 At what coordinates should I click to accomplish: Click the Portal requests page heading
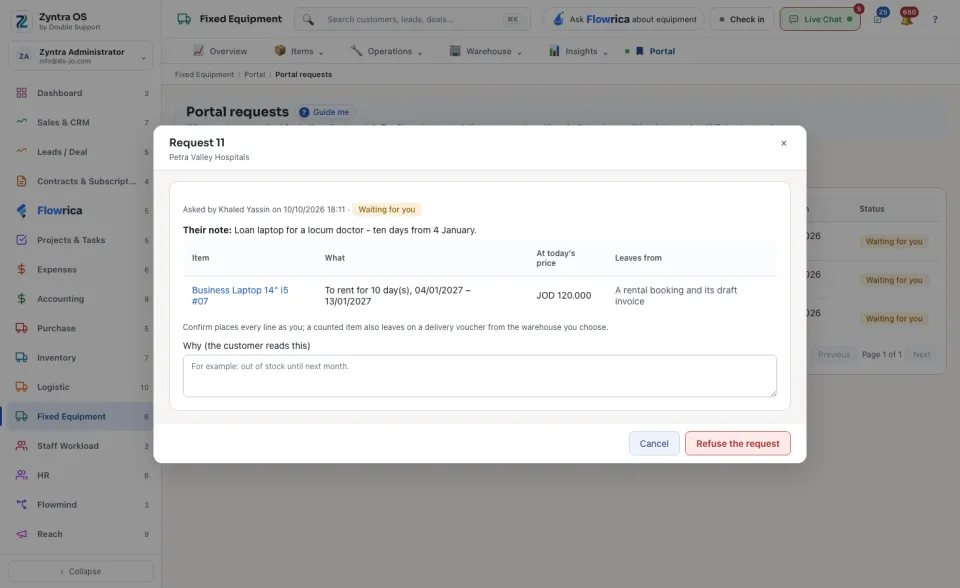[x=237, y=112]
